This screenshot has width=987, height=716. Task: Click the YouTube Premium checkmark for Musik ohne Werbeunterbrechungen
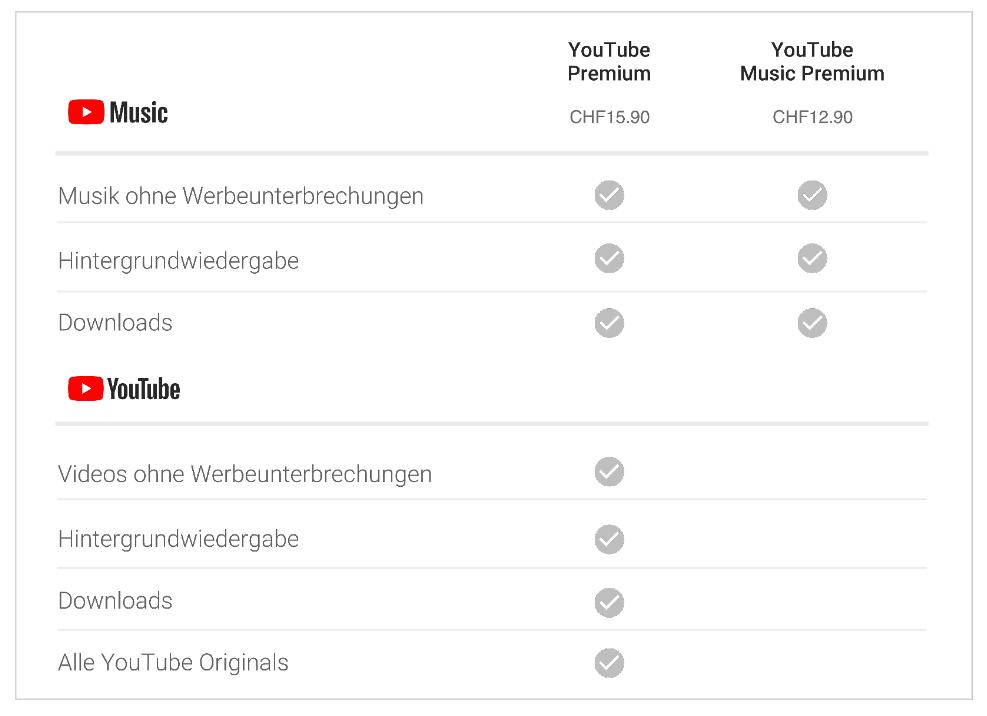(609, 195)
